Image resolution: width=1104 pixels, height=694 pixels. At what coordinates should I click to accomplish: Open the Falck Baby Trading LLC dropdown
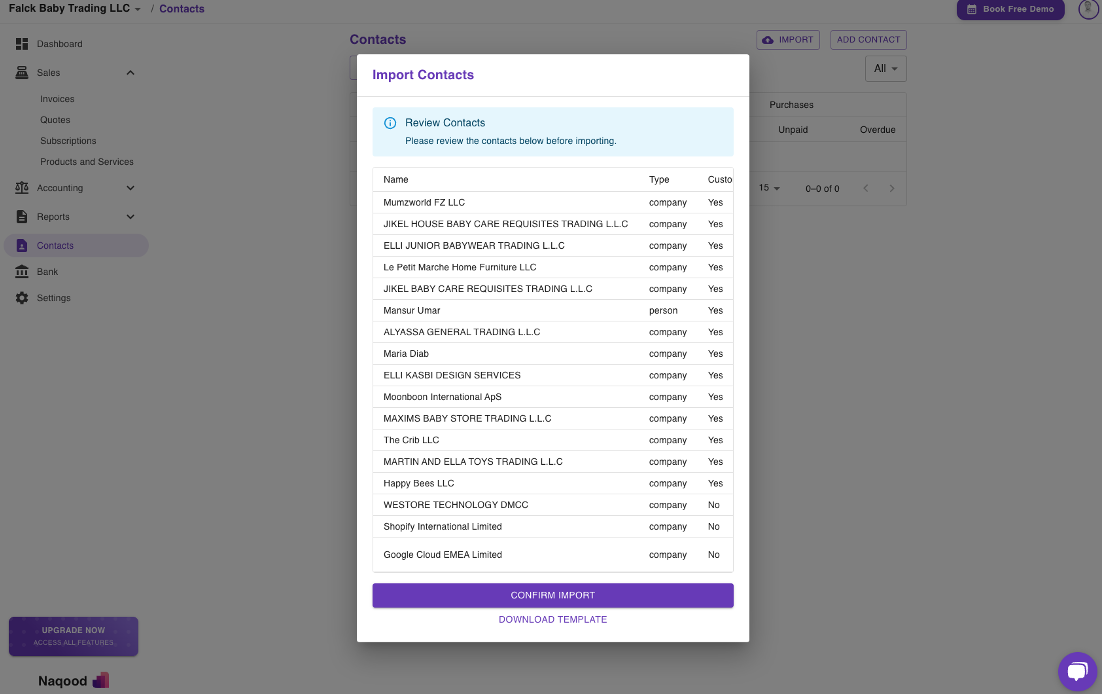[75, 9]
